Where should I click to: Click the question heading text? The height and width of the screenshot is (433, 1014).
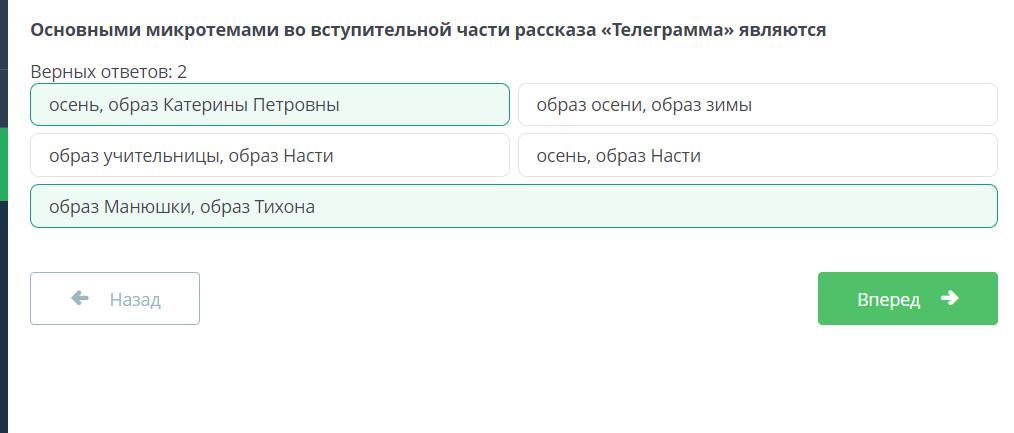pyautogui.click(x=428, y=30)
